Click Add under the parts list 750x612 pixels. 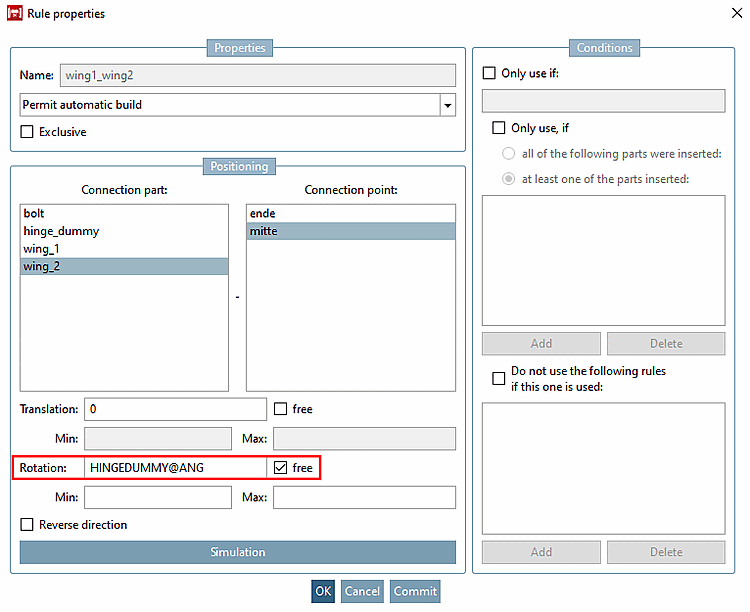pyautogui.click(x=541, y=344)
